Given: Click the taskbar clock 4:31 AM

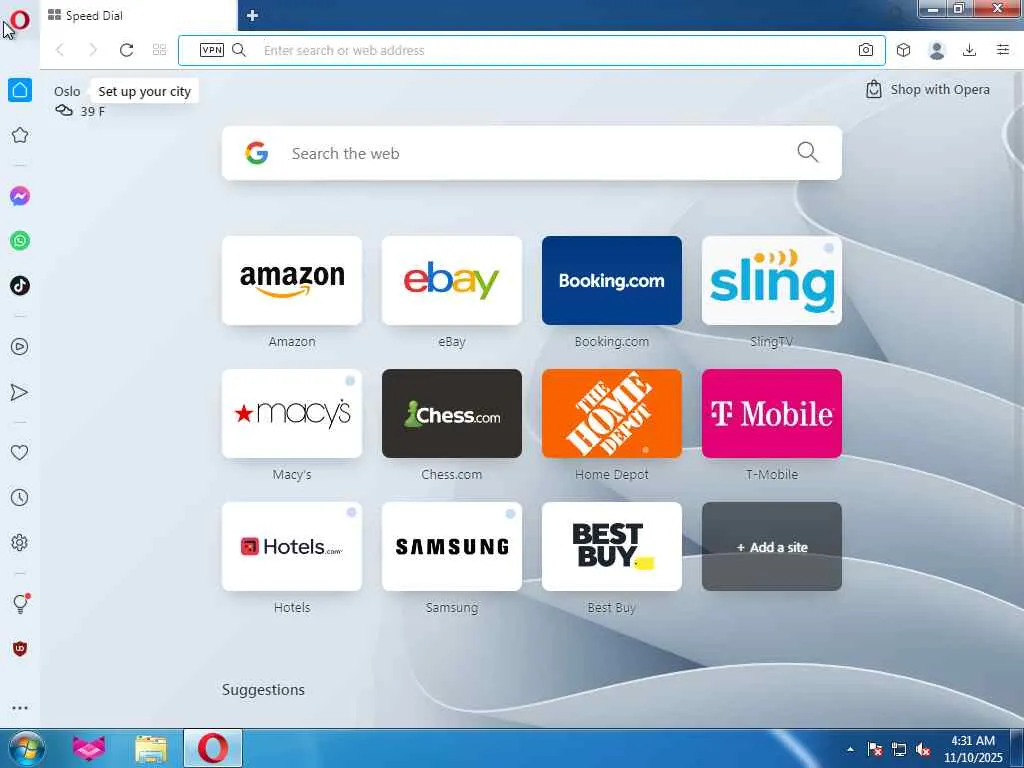Looking at the screenshot, I should click(972, 741).
